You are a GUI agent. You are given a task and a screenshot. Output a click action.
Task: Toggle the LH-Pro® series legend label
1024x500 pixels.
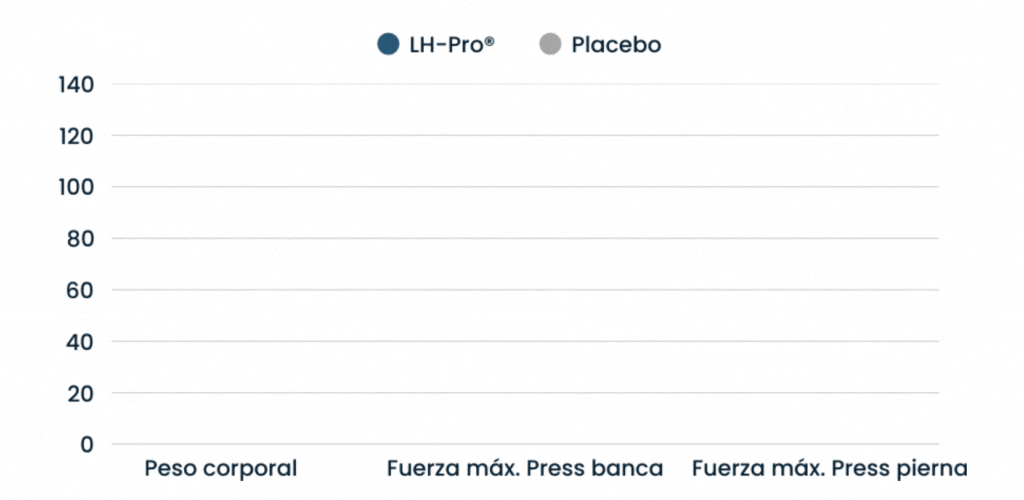tap(452, 44)
